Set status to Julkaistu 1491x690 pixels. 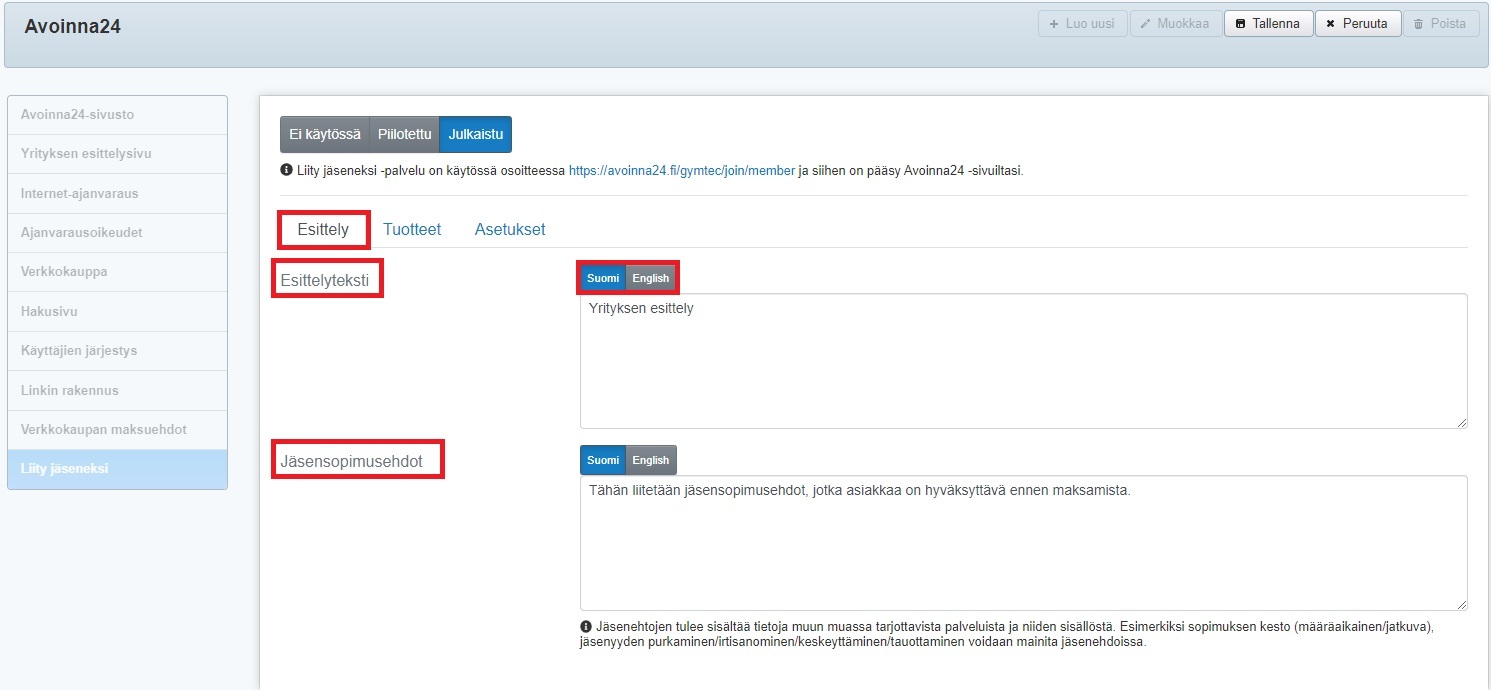tap(475, 134)
